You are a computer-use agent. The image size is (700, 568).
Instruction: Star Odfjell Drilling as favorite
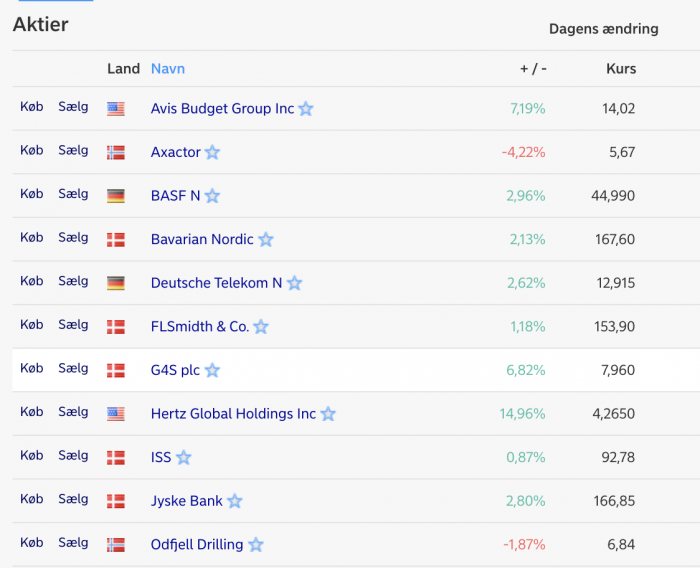tap(256, 545)
